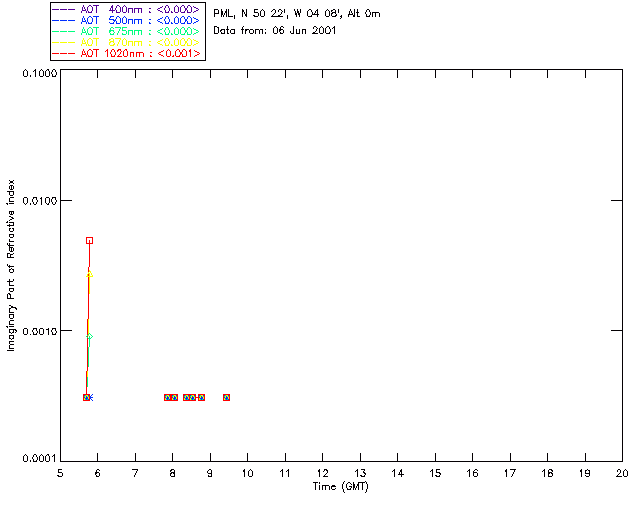Click the x-axis tick label 16
The height and width of the screenshot is (512, 640).
click(x=473, y=473)
